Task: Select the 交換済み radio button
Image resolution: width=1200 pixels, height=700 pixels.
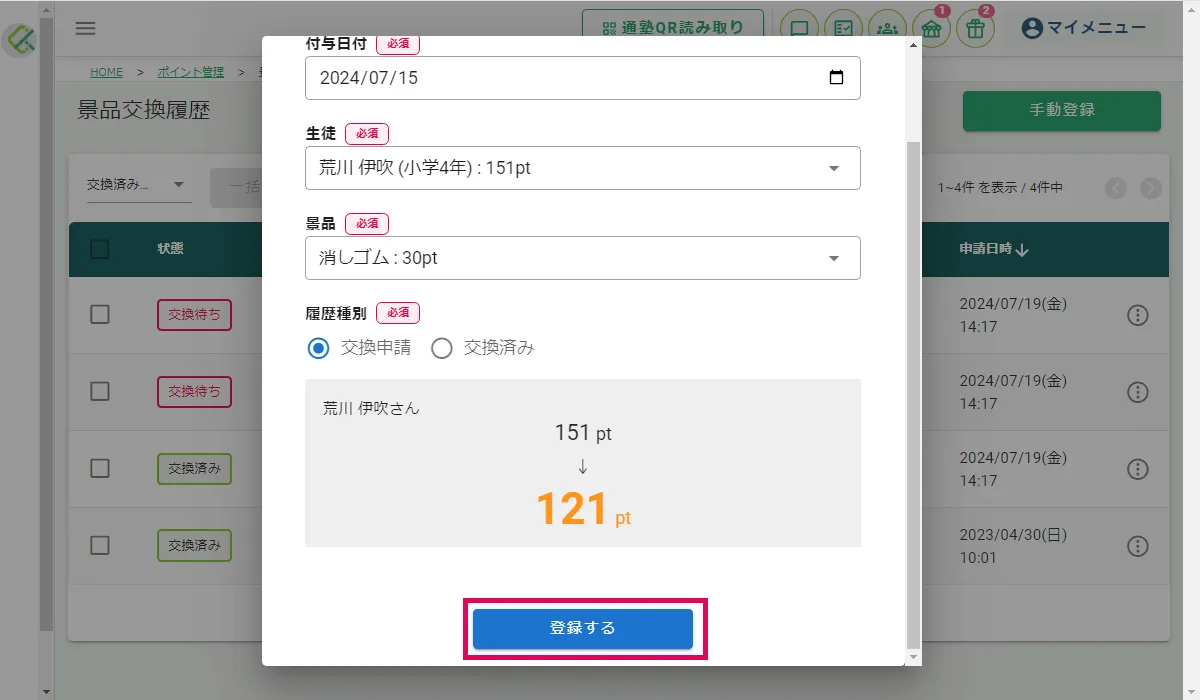Action: click(x=441, y=348)
